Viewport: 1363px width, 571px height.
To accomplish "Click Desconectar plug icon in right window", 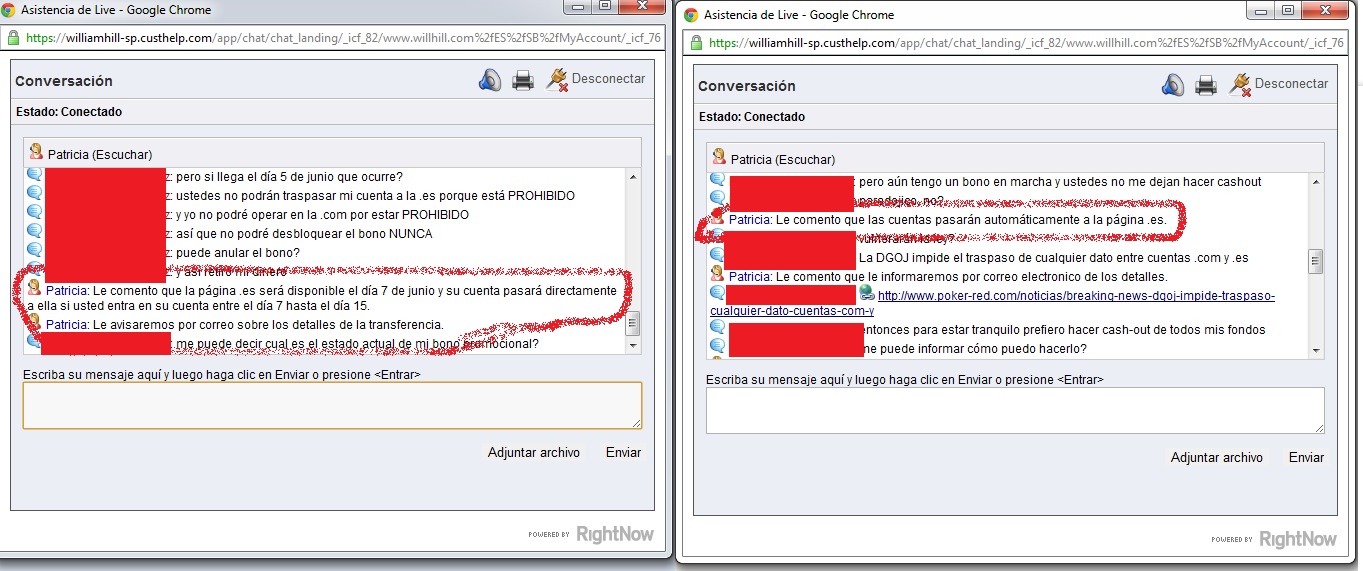I will [x=1240, y=86].
